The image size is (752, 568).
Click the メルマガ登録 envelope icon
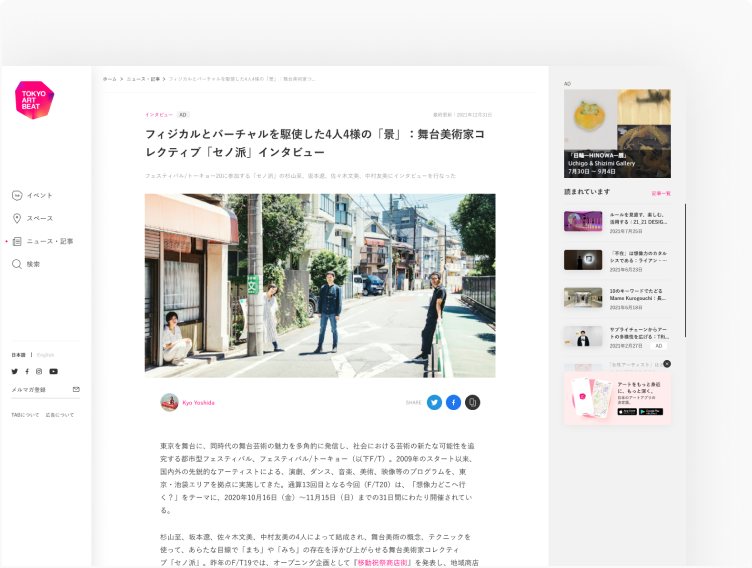76,389
